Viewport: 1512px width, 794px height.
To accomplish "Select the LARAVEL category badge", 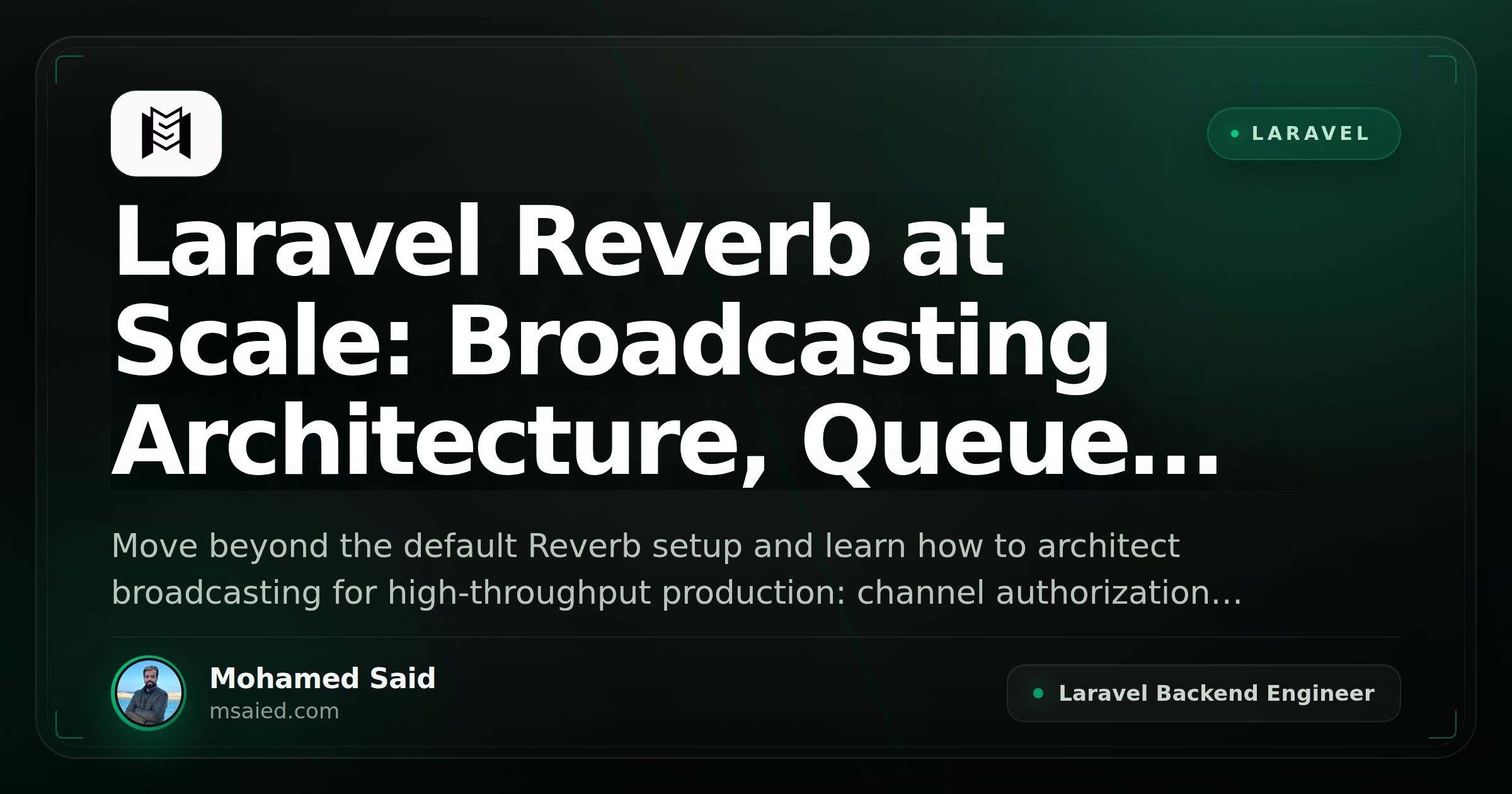I will click(x=1303, y=134).
